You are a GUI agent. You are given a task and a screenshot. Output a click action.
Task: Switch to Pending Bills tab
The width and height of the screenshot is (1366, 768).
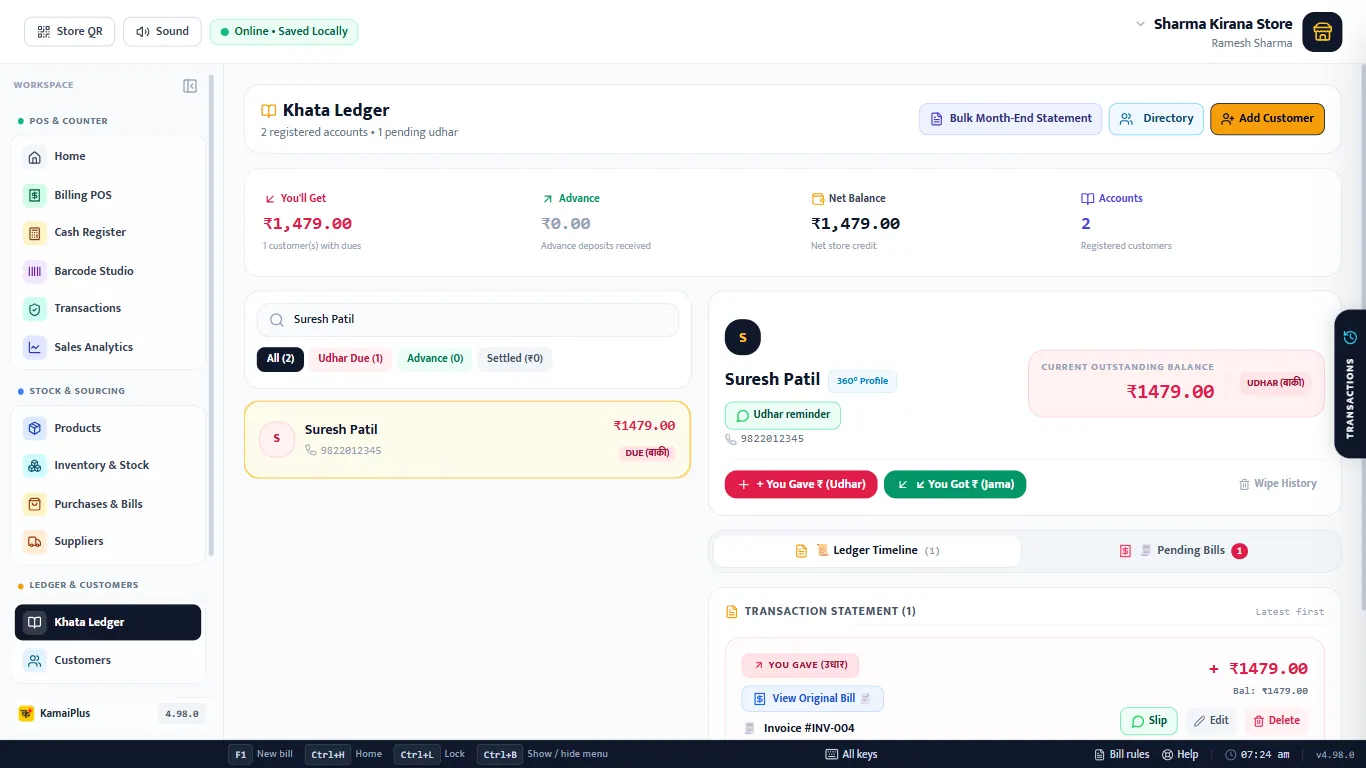pyautogui.click(x=1182, y=551)
